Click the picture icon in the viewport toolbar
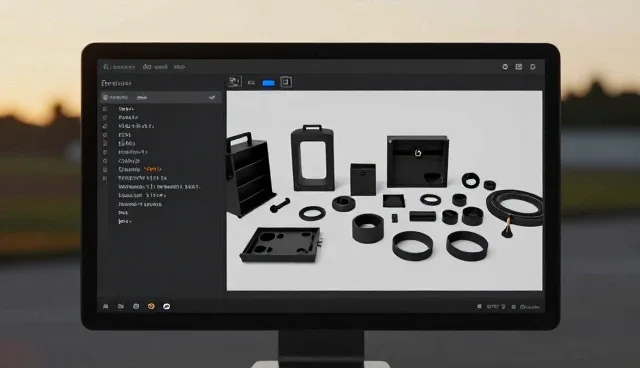 tap(235, 82)
